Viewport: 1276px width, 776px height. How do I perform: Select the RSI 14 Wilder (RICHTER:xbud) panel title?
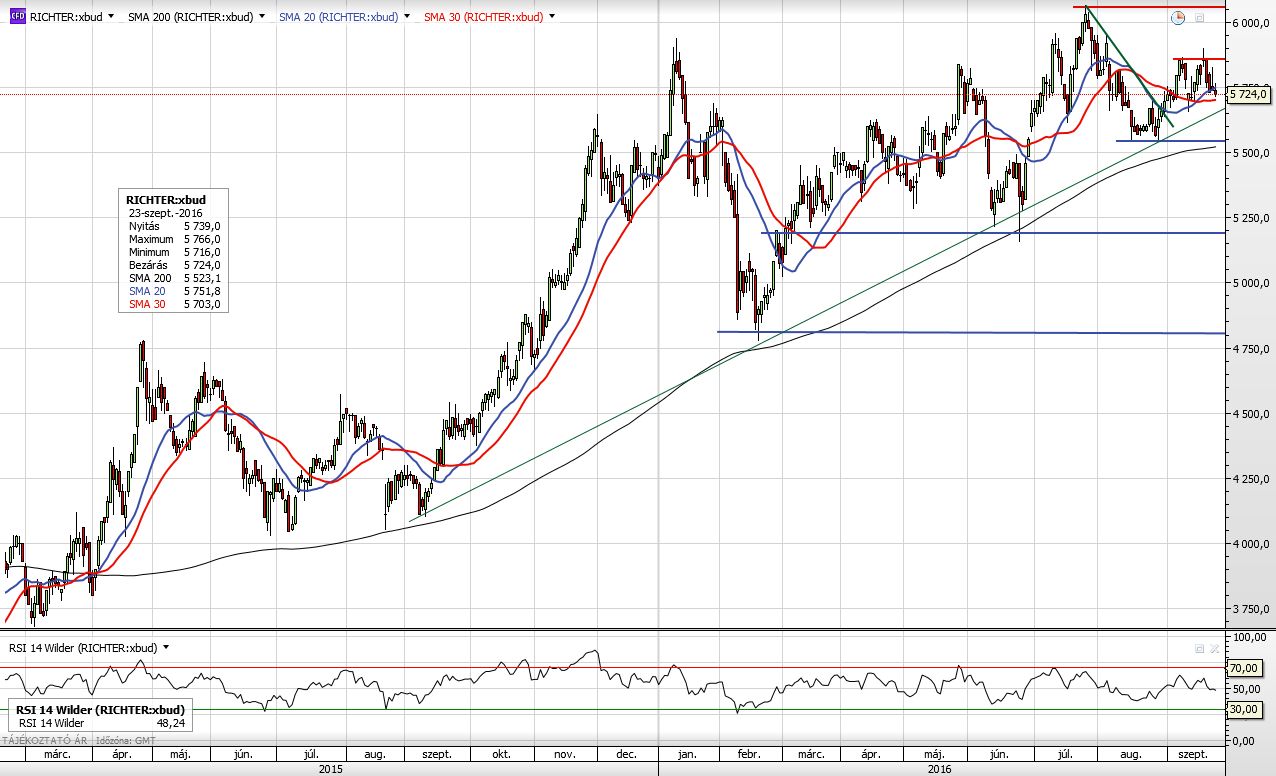point(82,648)
